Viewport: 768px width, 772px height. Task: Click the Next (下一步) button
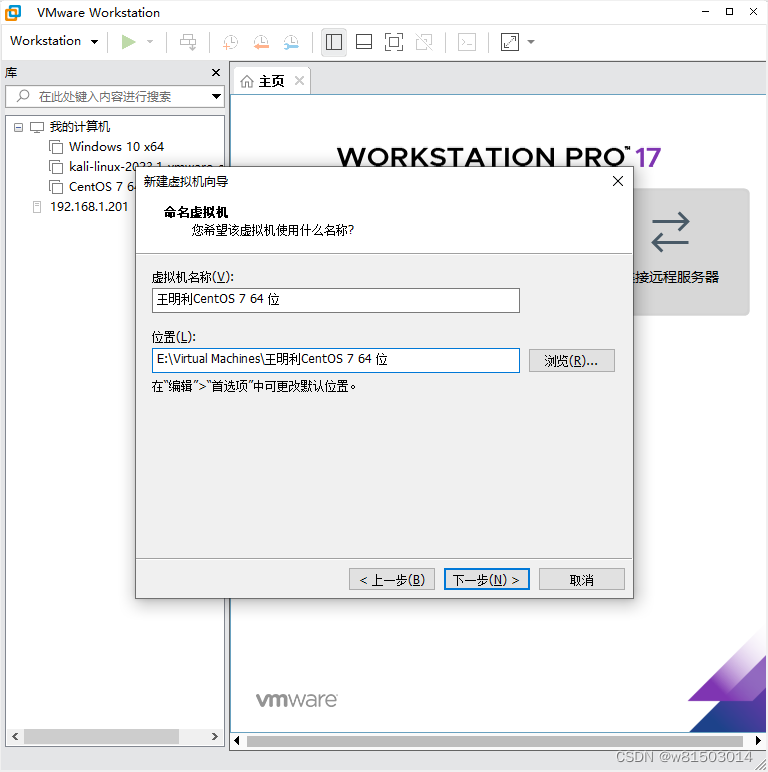point(486,579)
